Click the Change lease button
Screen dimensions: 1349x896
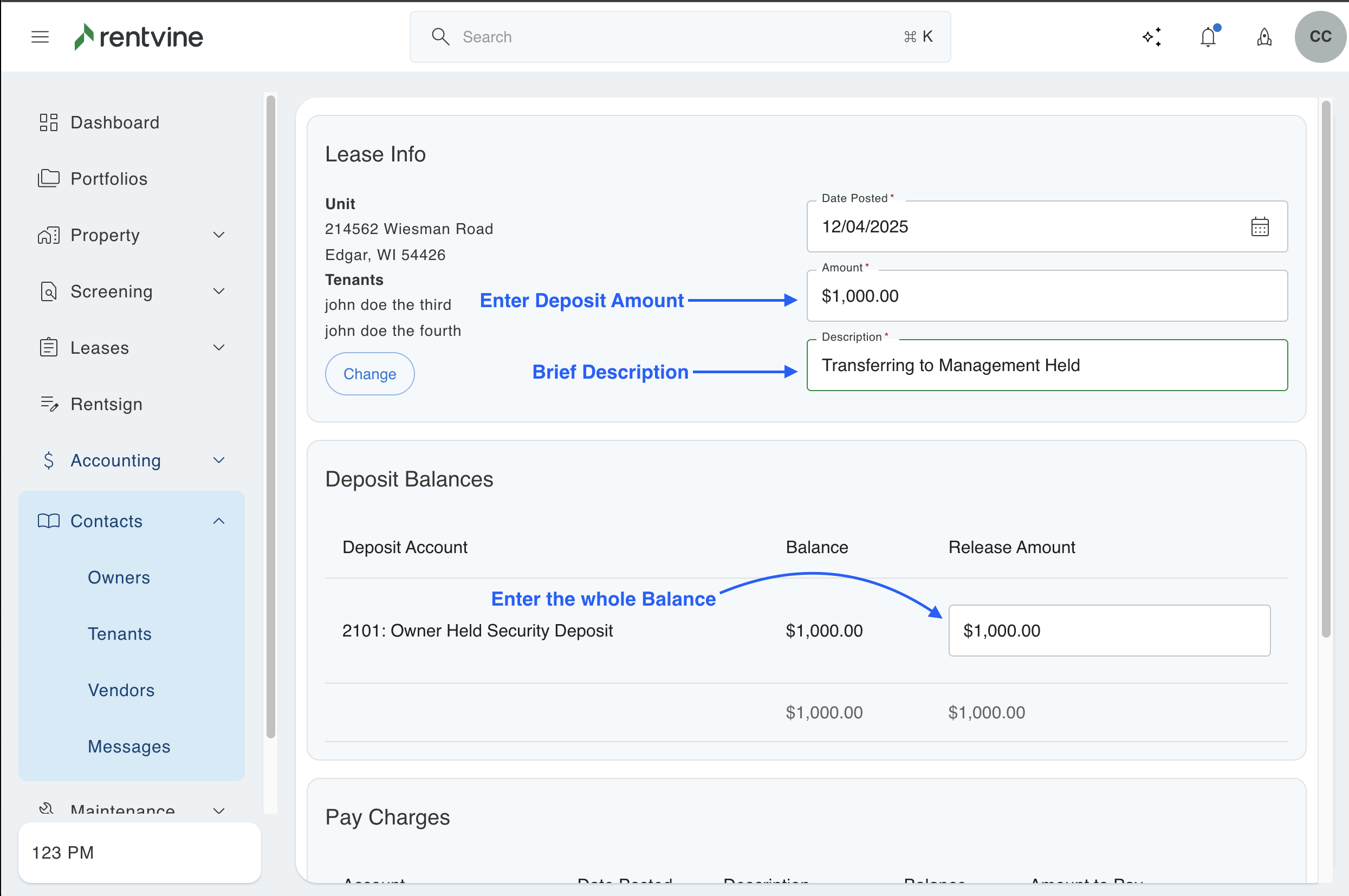coord(369,374)
